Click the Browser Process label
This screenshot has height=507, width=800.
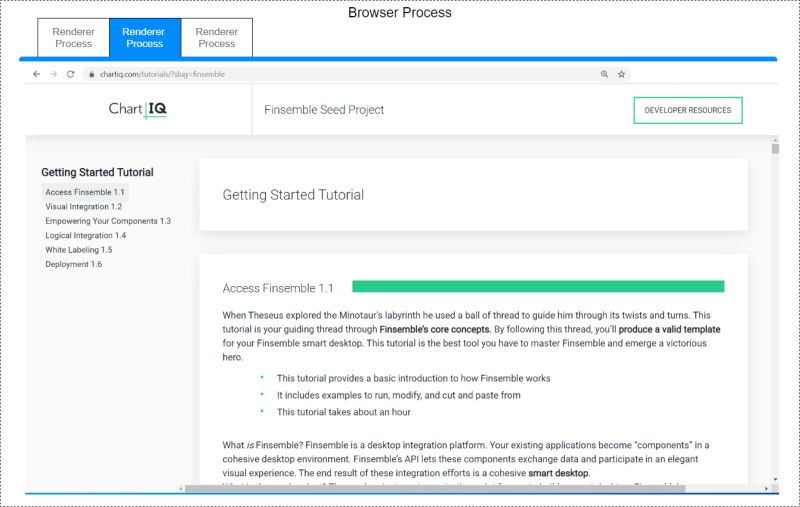coord(399,13)
